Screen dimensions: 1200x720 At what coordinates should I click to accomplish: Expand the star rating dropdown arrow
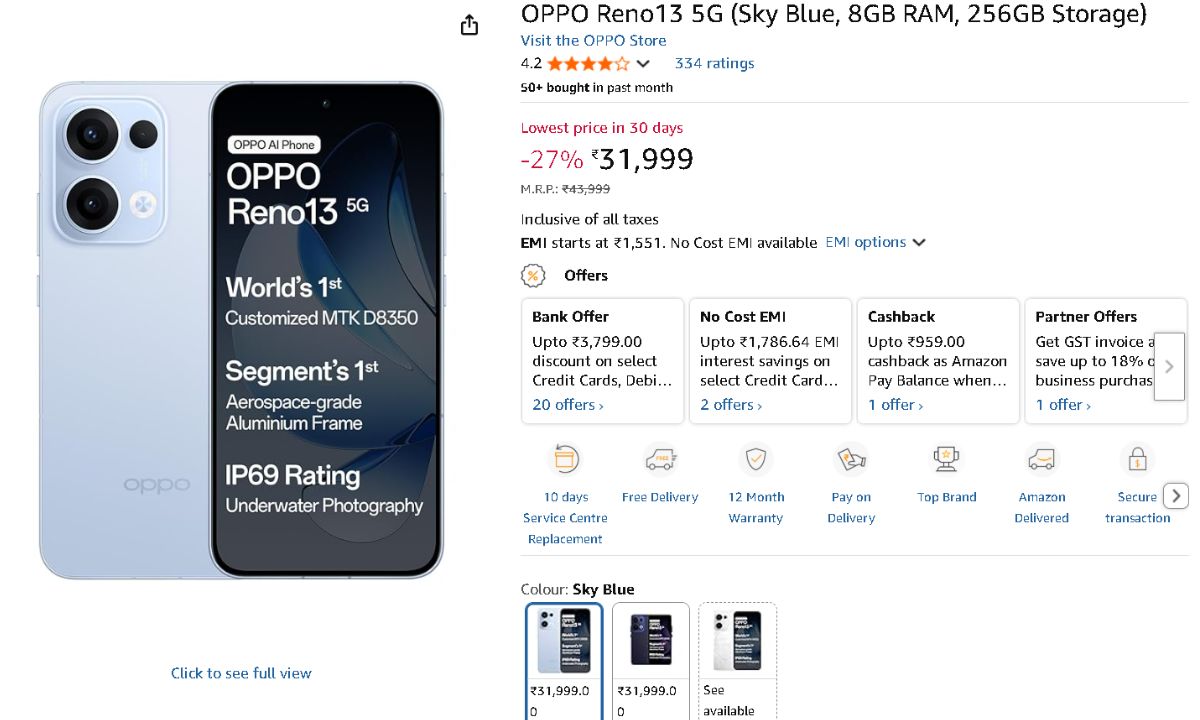coord(643,64)
